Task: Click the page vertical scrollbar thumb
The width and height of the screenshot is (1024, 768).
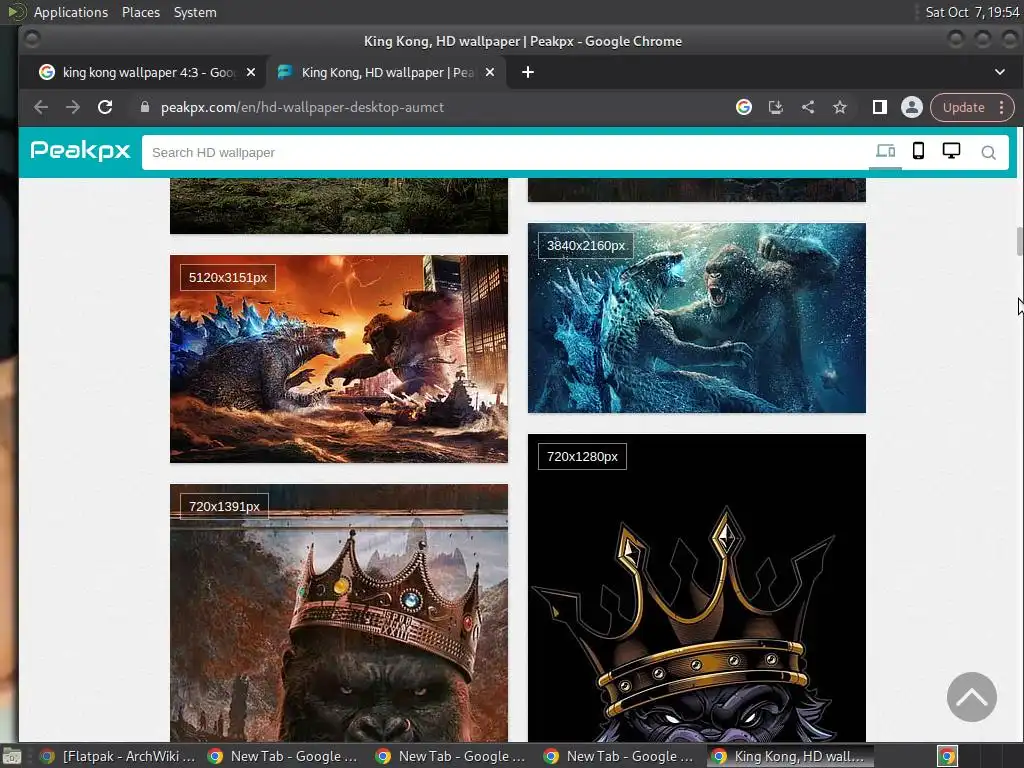Action: [x=1019, y=242]
